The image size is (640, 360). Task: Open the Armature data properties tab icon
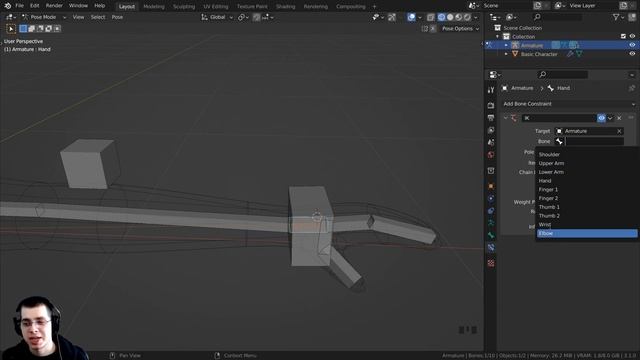pos(491,223)
